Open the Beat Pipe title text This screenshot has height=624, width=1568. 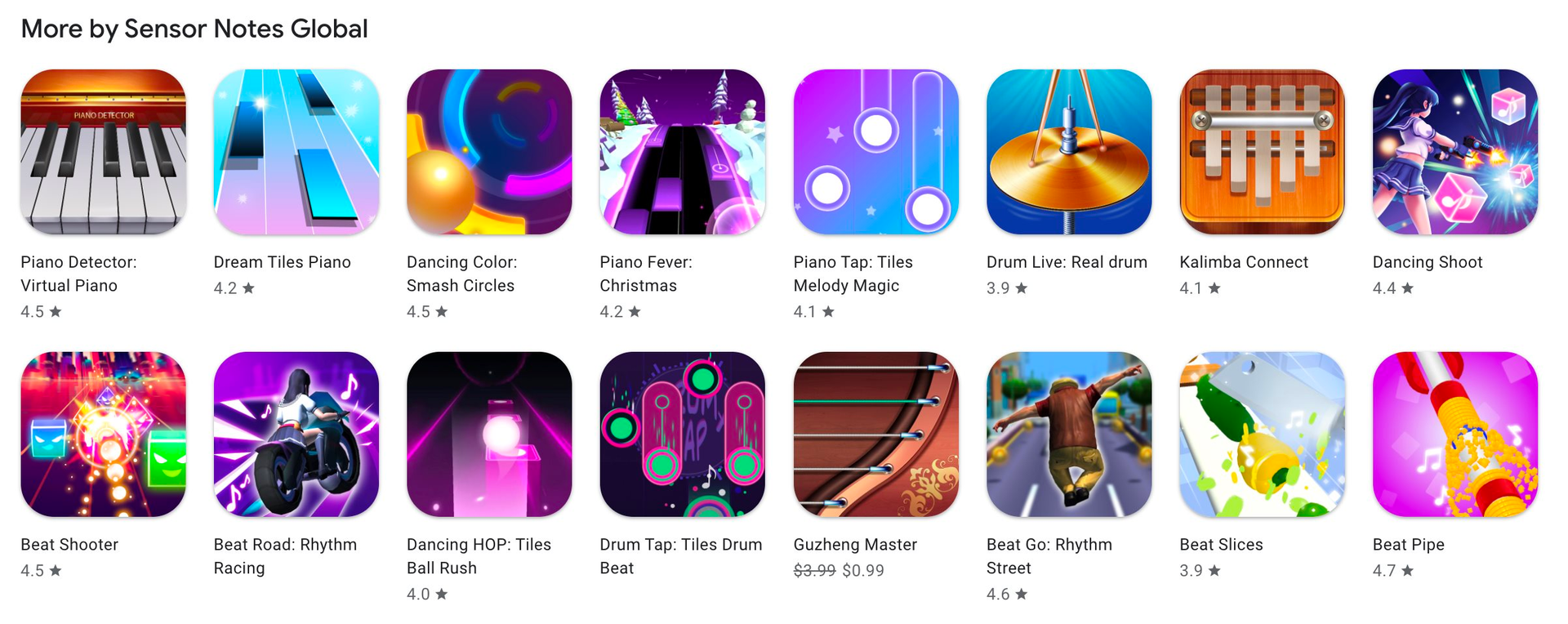click(x=1409, y=545)
